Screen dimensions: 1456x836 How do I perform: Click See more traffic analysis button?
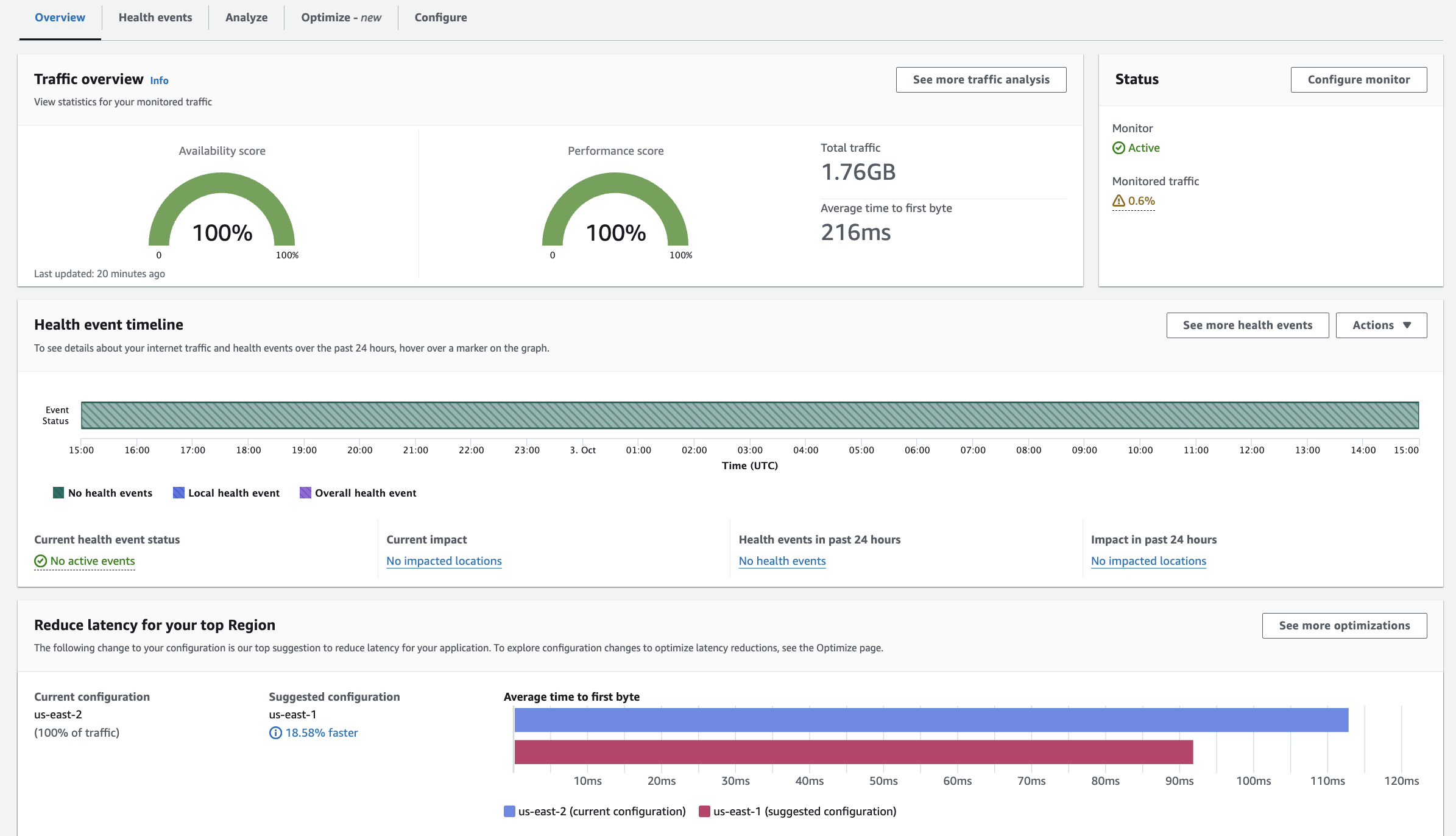click(981, 80)
